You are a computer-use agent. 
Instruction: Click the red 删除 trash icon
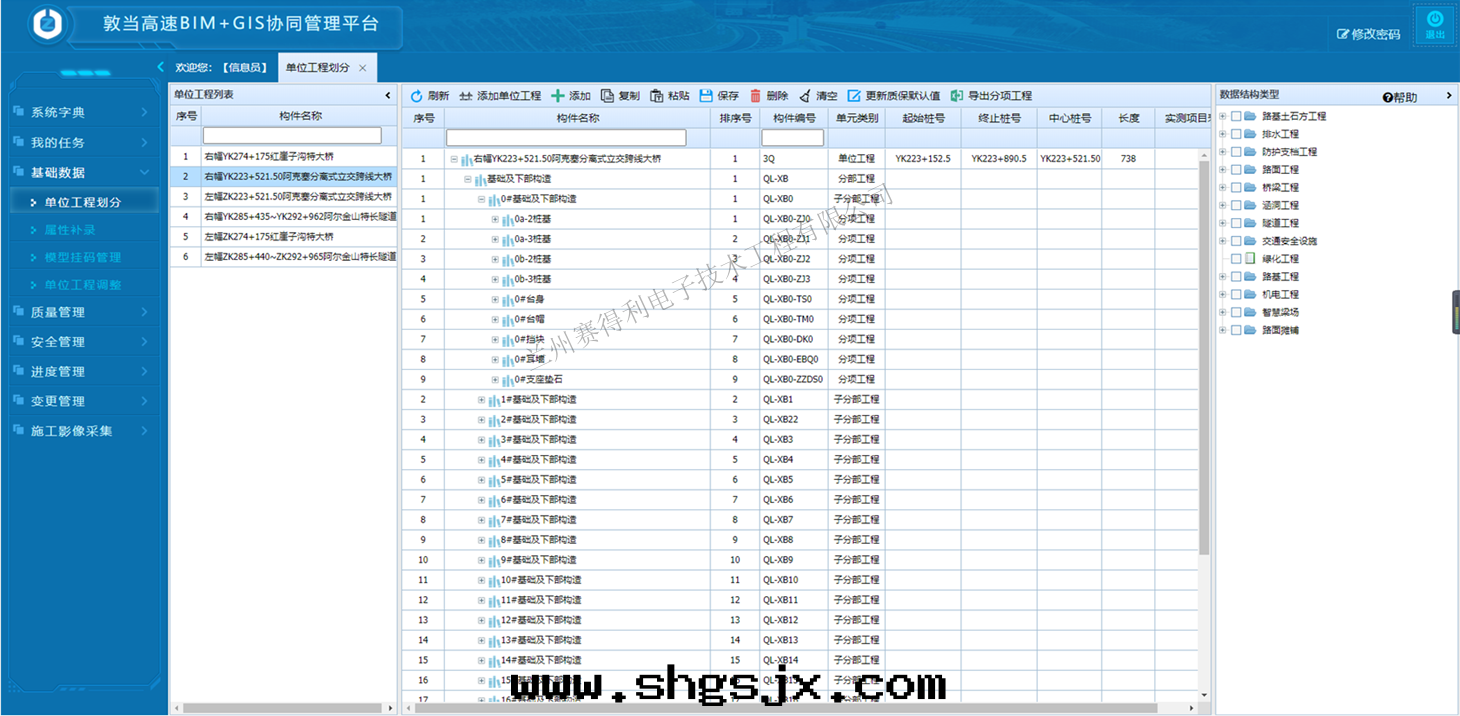755,96
